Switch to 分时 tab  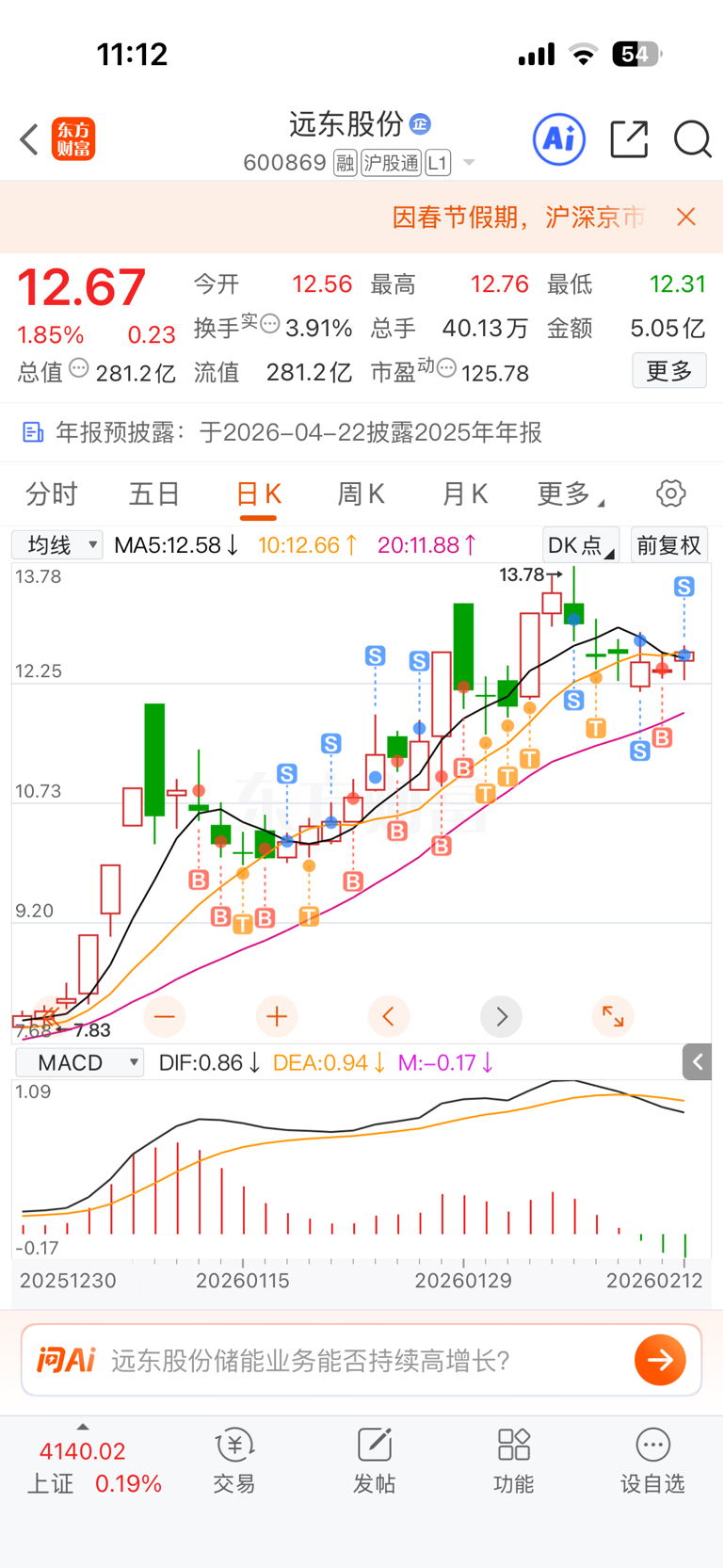click(52, 493)
